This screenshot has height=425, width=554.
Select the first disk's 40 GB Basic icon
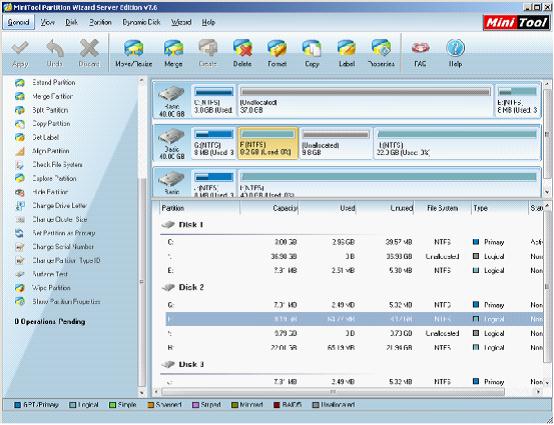[172, 100]
